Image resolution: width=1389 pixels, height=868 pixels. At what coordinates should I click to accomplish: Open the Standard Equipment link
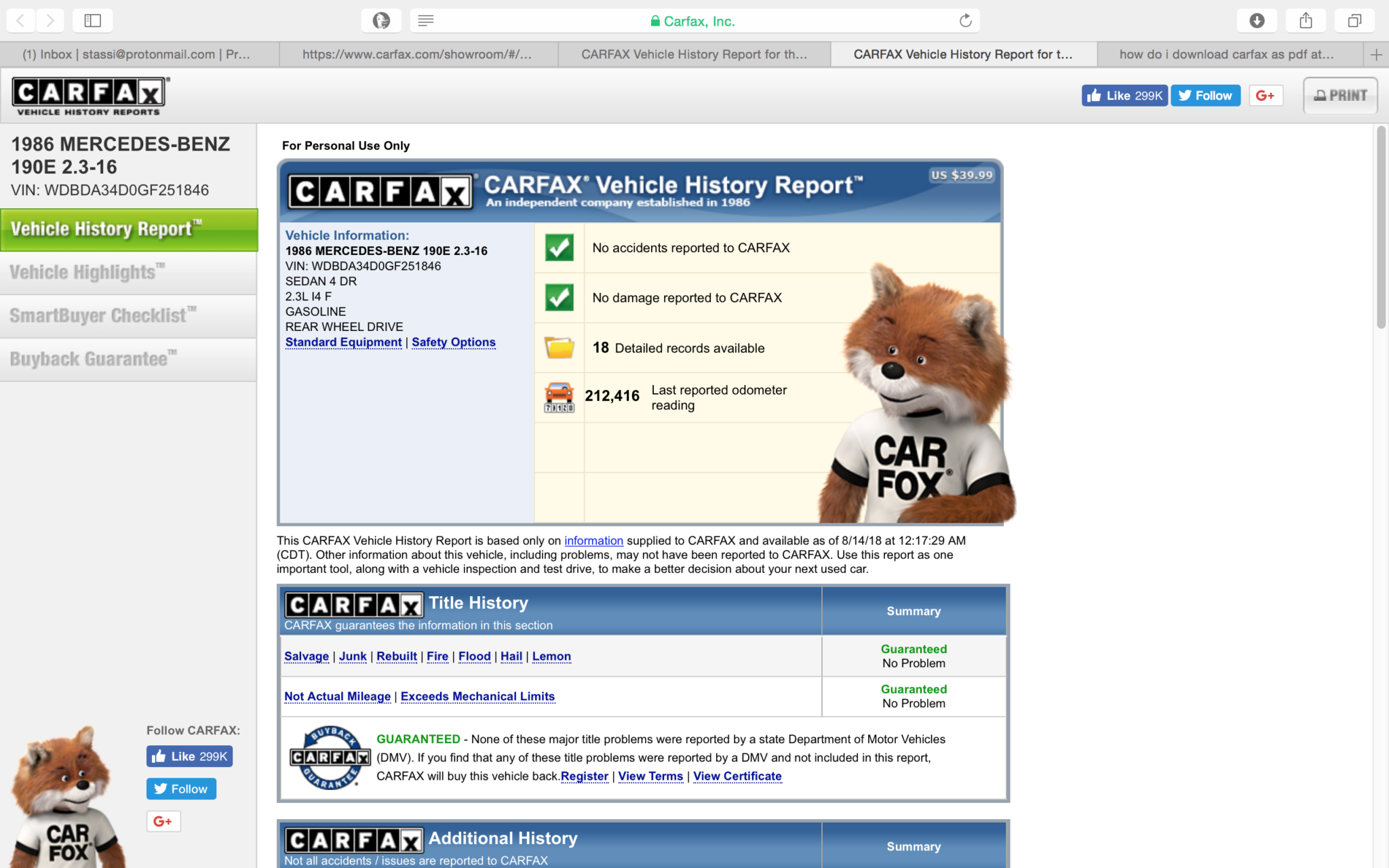pyautogui.click(x=343, y=342)
